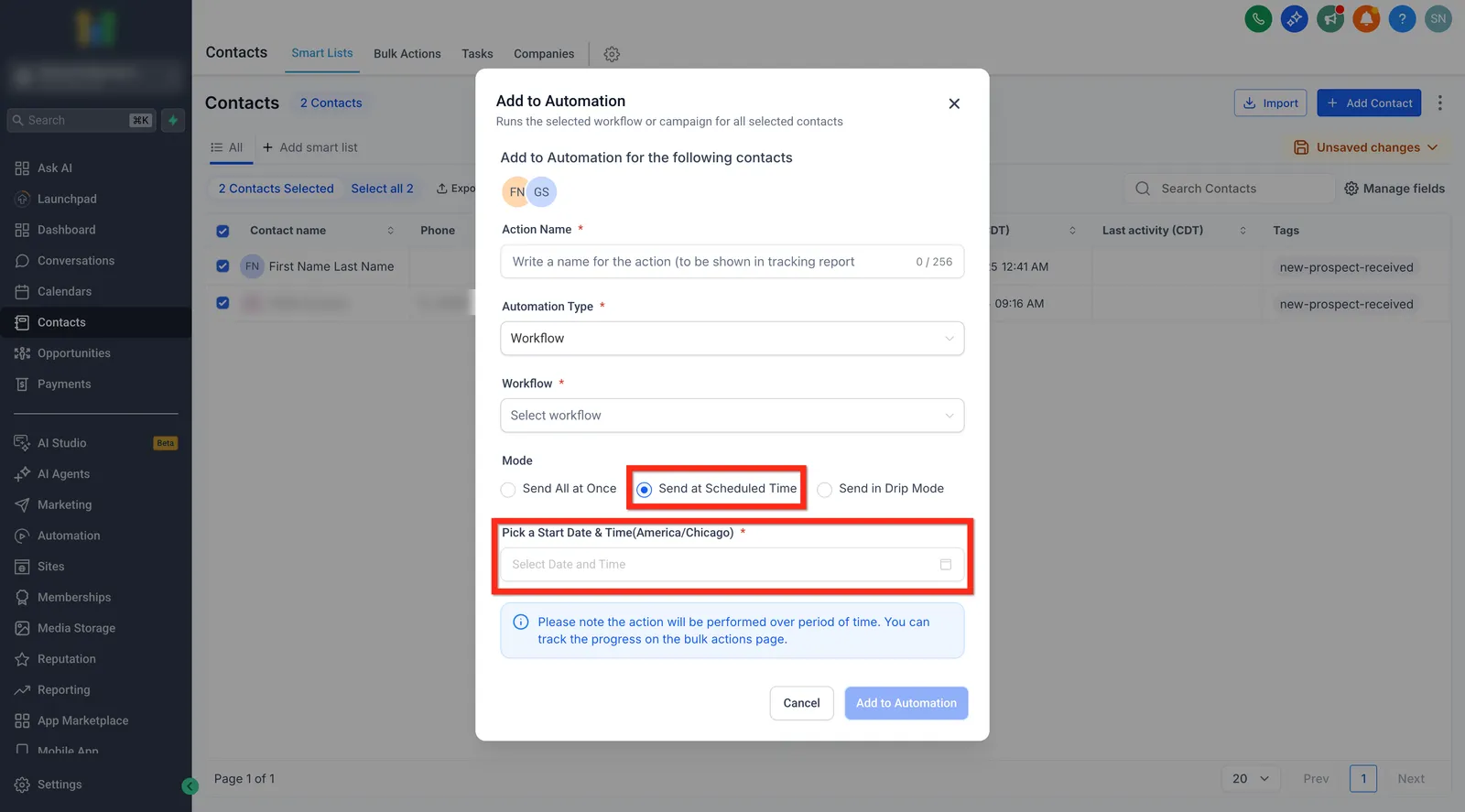Open the orange notifications bell
This screenshot has height=812, width=1465.
tap(1366, 18)
